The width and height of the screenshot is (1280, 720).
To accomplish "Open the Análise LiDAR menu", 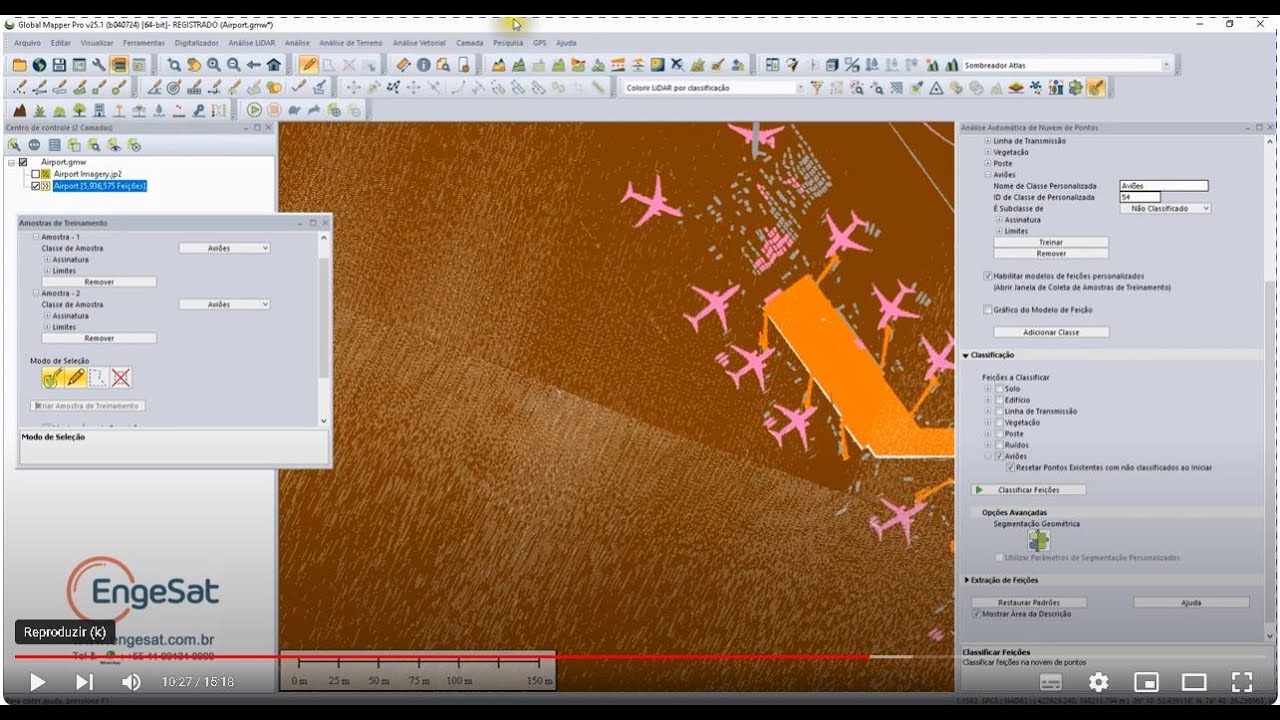I will tap(251, 43).
